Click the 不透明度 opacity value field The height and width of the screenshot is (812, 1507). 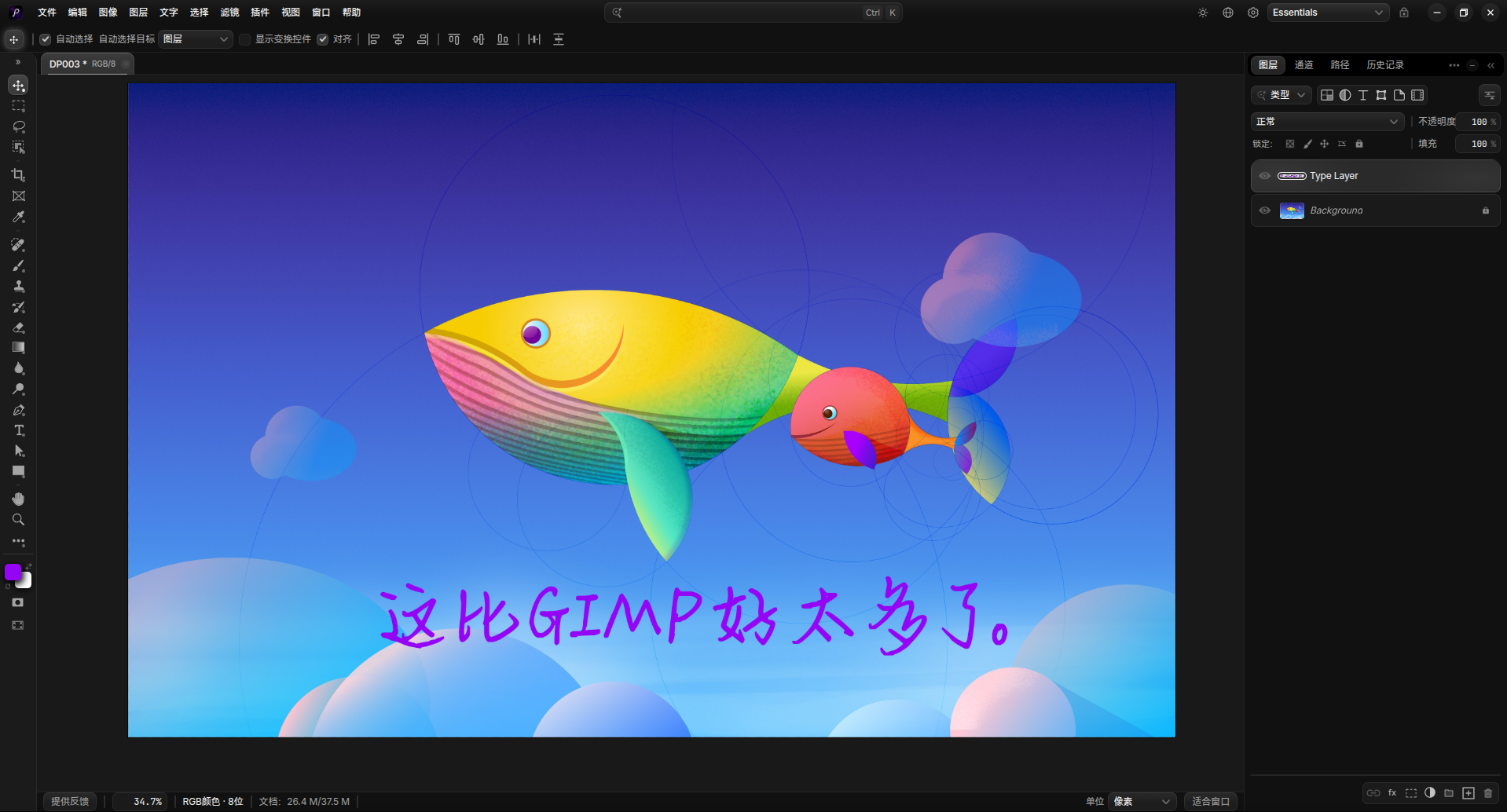(1478, 122)
